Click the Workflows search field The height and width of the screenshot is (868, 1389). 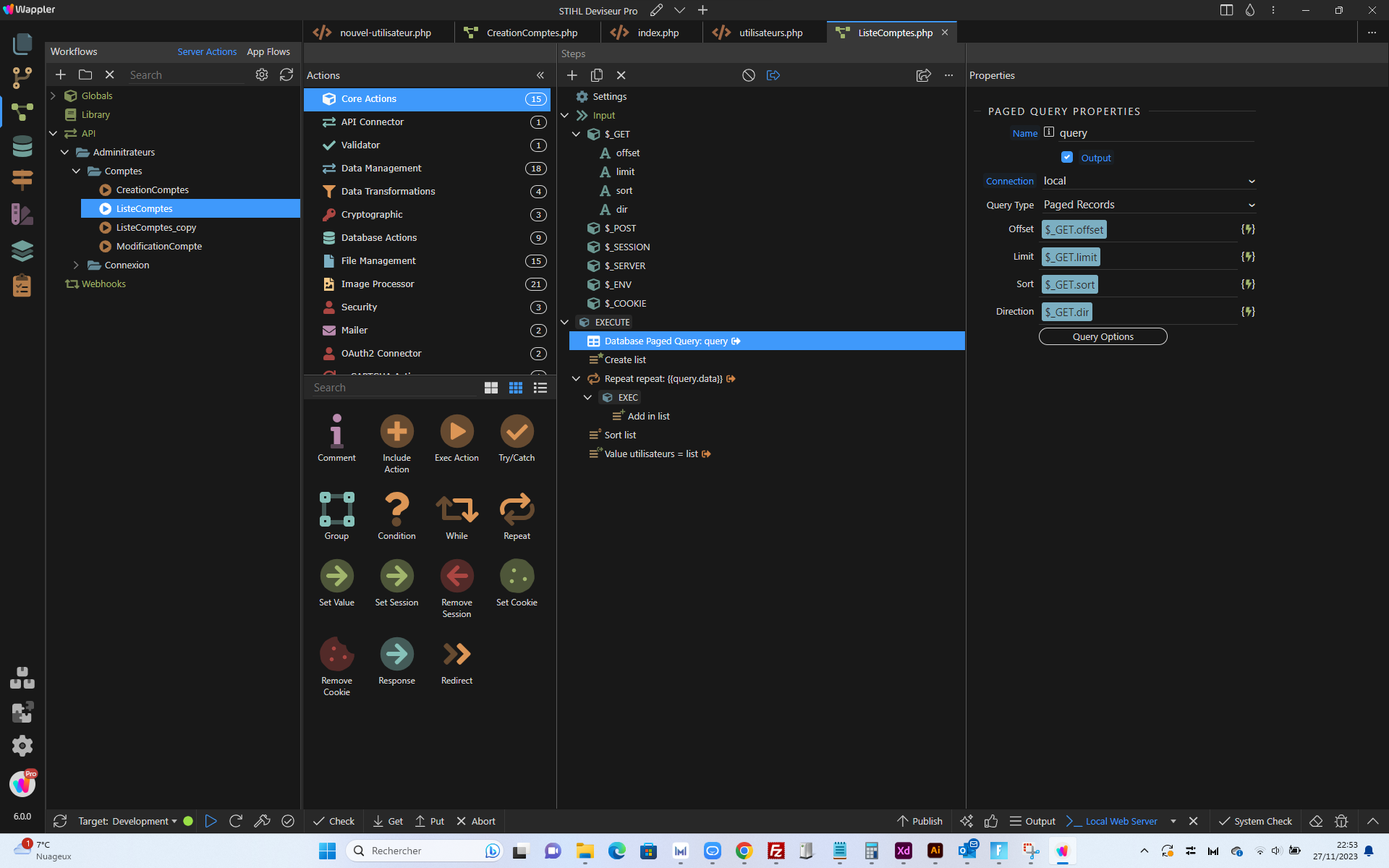pyautogui.click(x=188, y=75)
